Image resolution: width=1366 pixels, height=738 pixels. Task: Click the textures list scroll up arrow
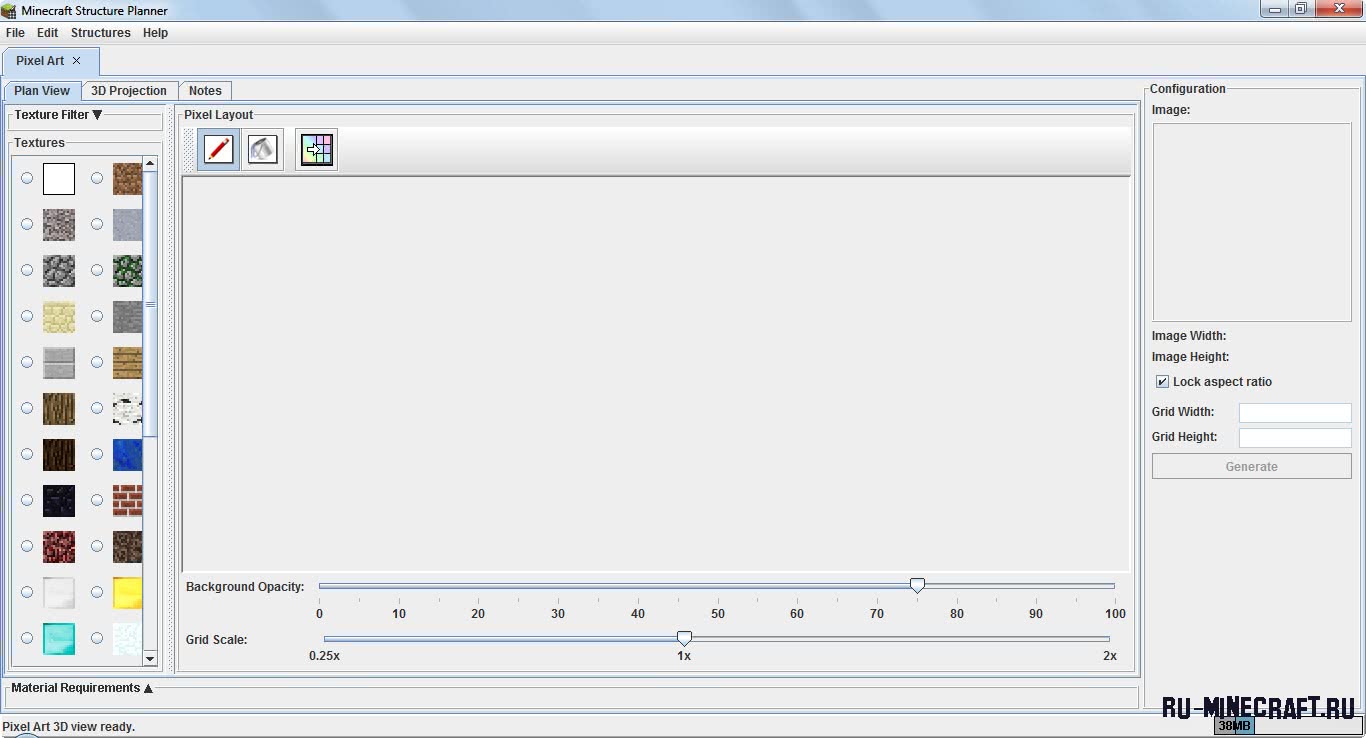(150, 163)
